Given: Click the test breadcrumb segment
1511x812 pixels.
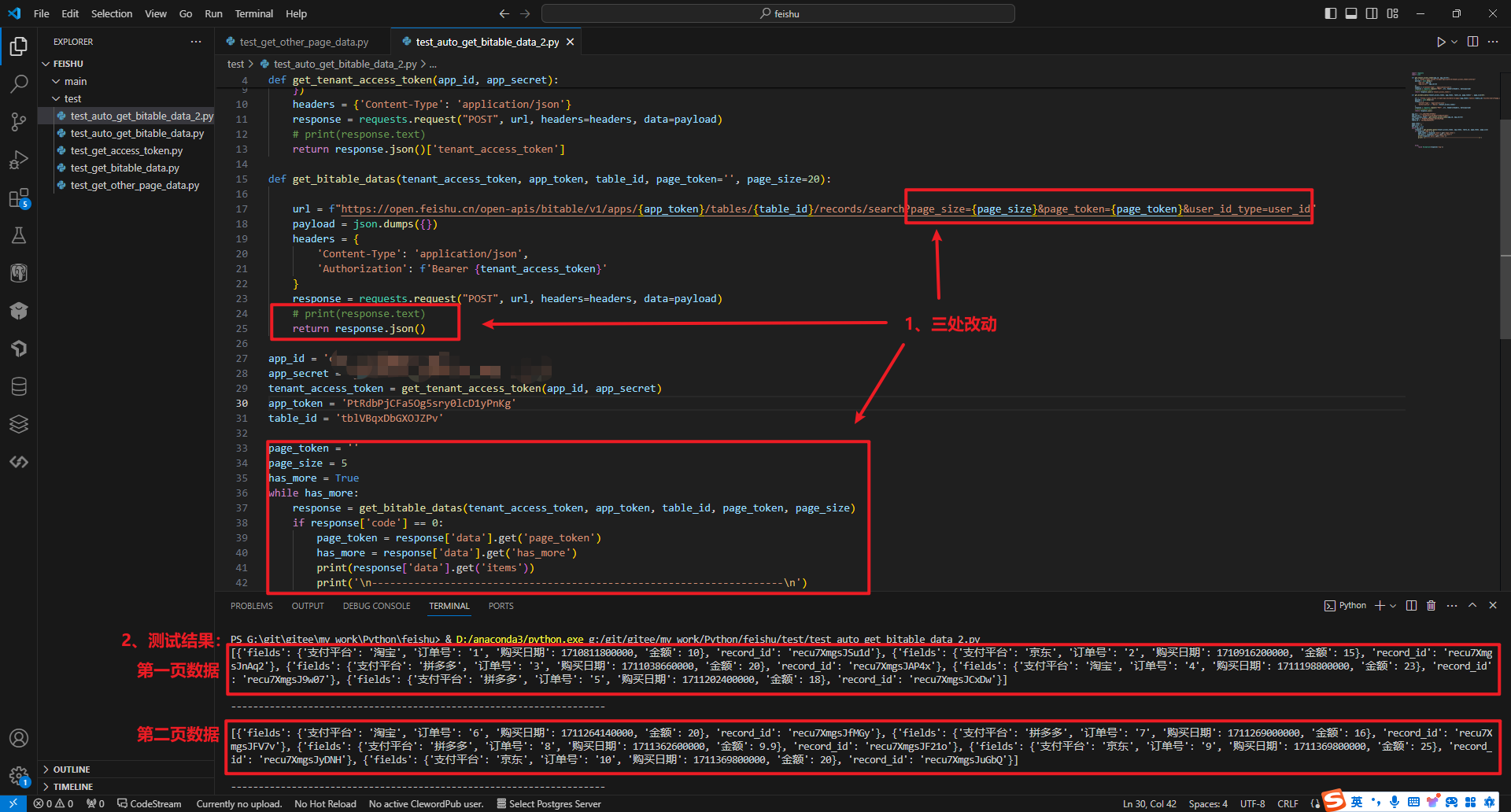Looking at the screenshot, I should coord(235,64).
